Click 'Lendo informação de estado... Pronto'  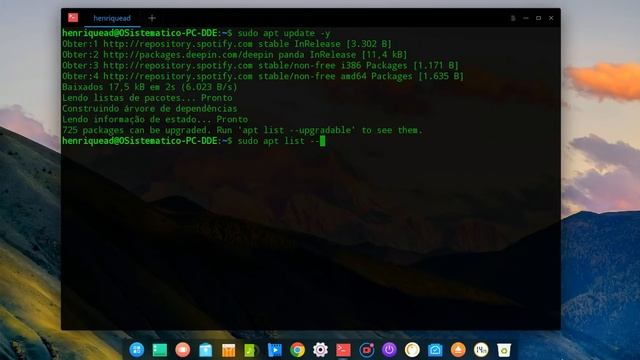coord(155,120)
